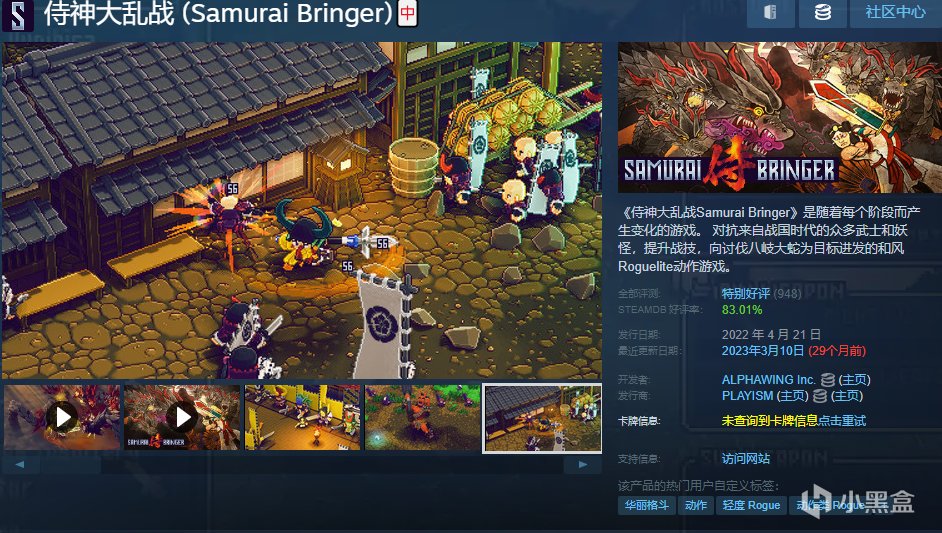This screenshot has width=942, height=533.
Task: Open the 访问网站 support website link
Action: (746, 458)
